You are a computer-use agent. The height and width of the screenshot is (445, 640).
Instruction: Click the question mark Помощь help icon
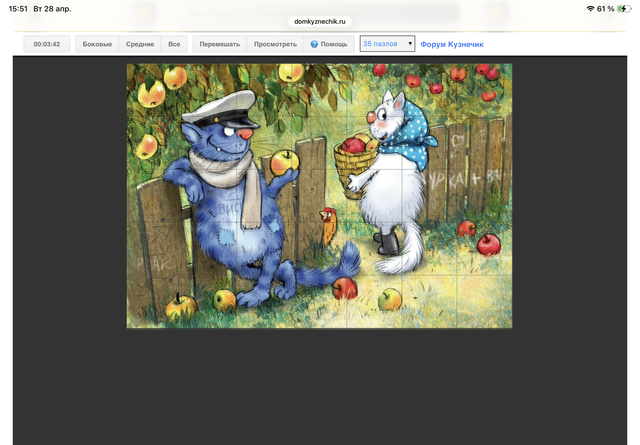(x=314, y=45)
